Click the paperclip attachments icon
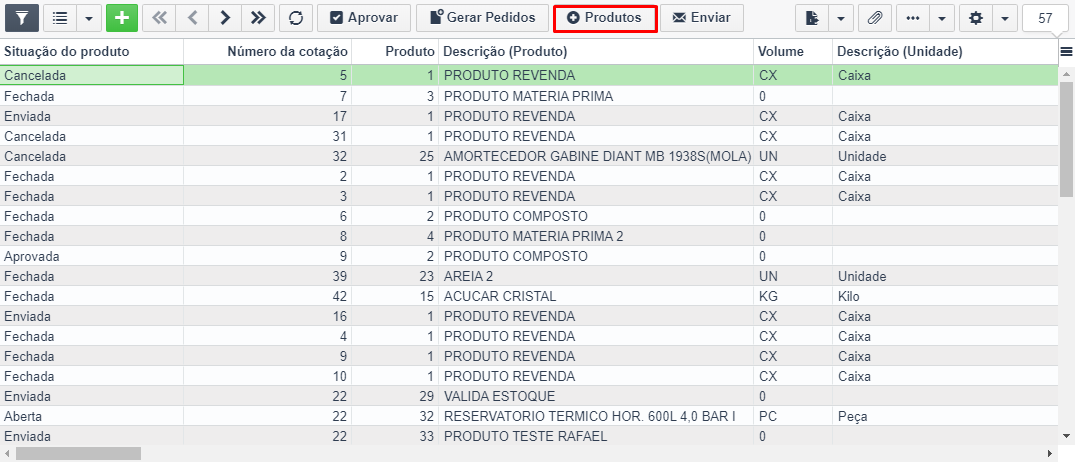Viewport: 1075px width, 462px height. pos(874,18)
